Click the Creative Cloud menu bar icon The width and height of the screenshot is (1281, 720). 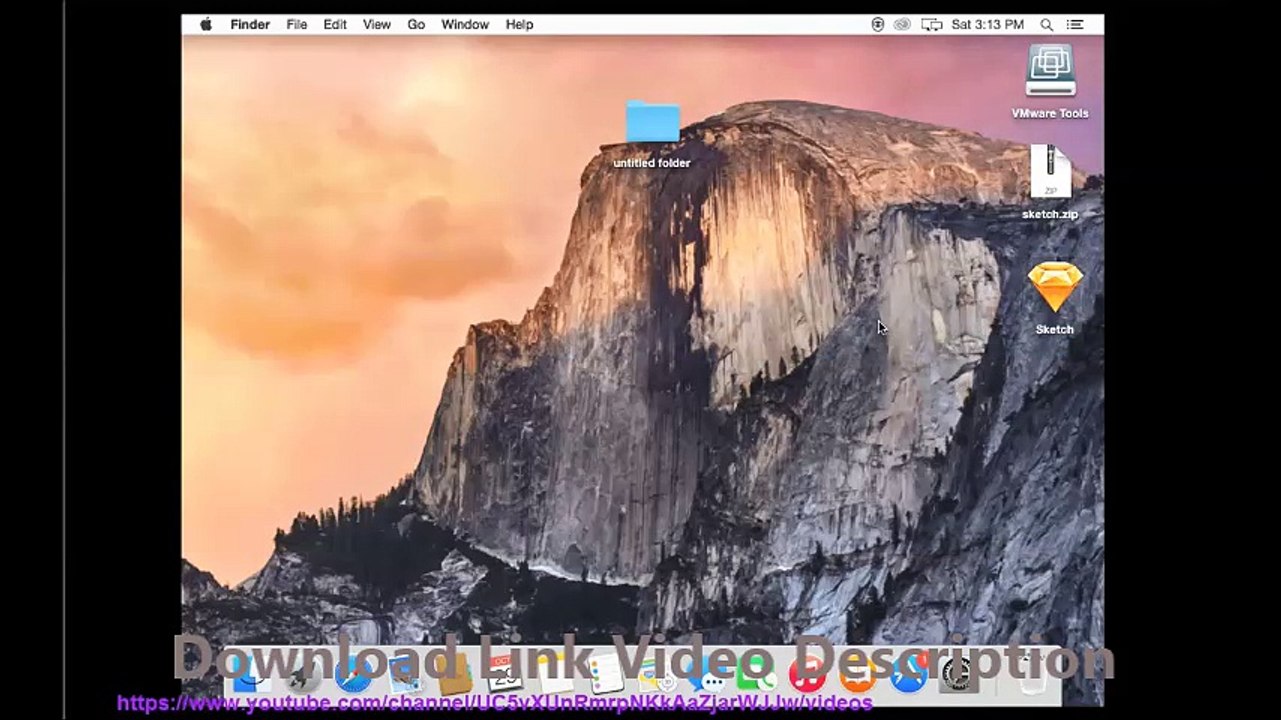coord(903,24)
